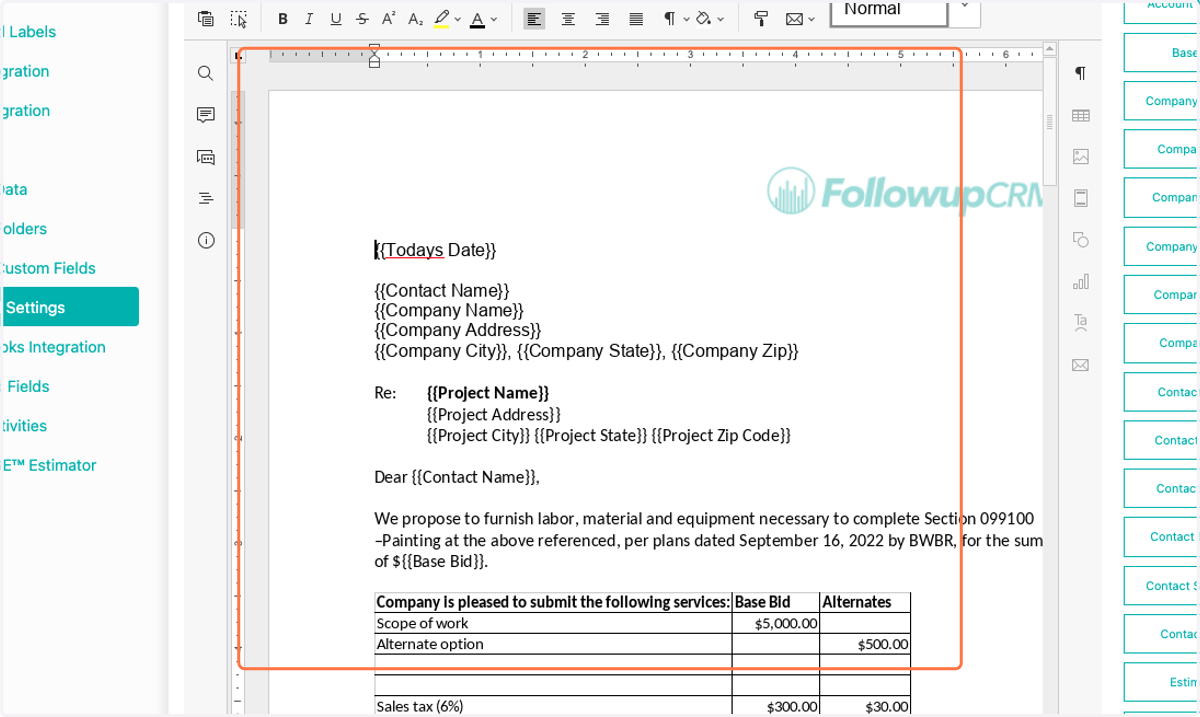Click the 'Alternate option' table row
This screenshot has height=717, width=1200.
point(642,644)
